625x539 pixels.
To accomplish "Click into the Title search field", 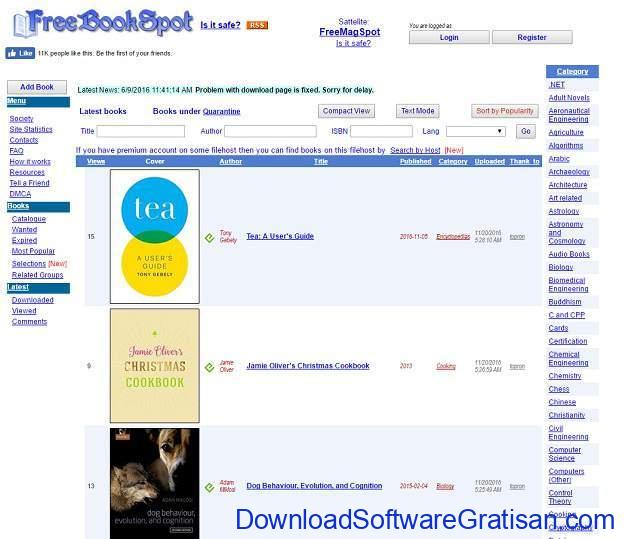I will [141, 131].
